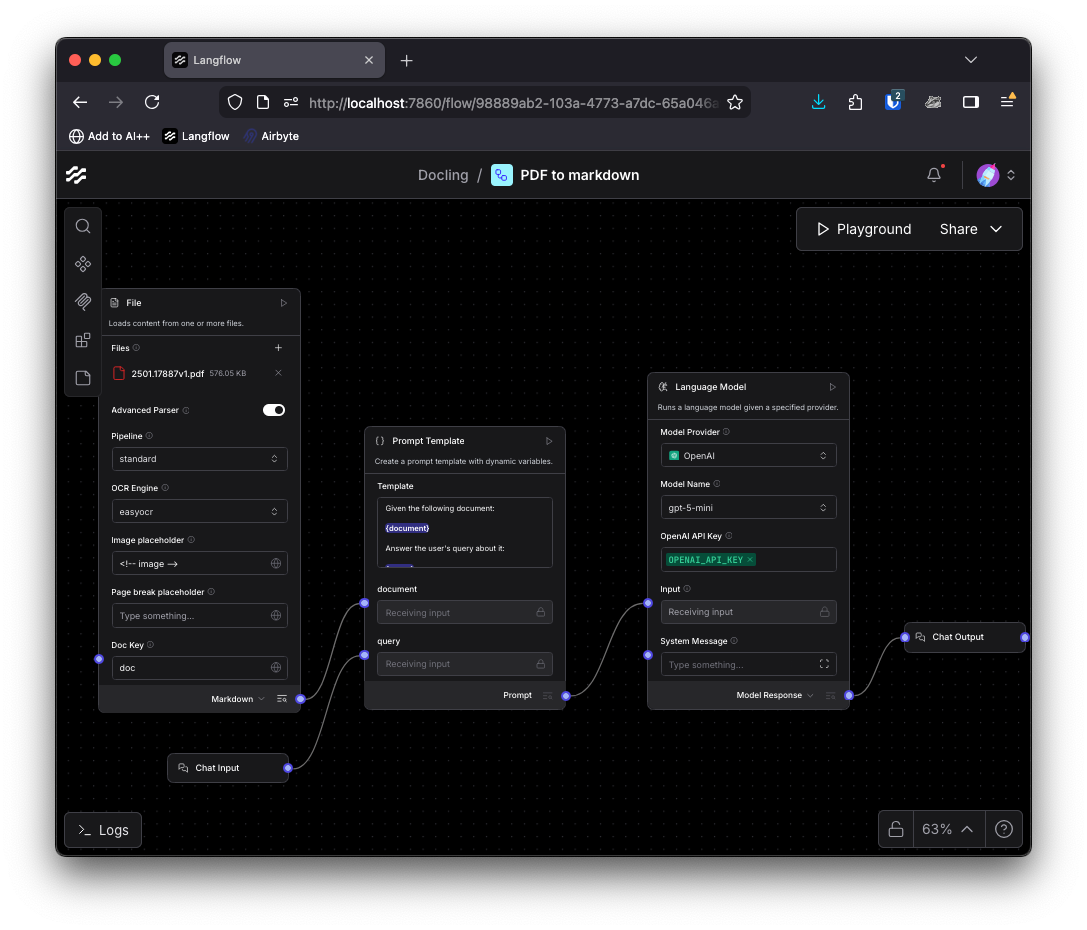The height and width of the screenshot is (930, 1087).
Task: Open the Bundles icon in the left sidebar
Action: [83, 339]
